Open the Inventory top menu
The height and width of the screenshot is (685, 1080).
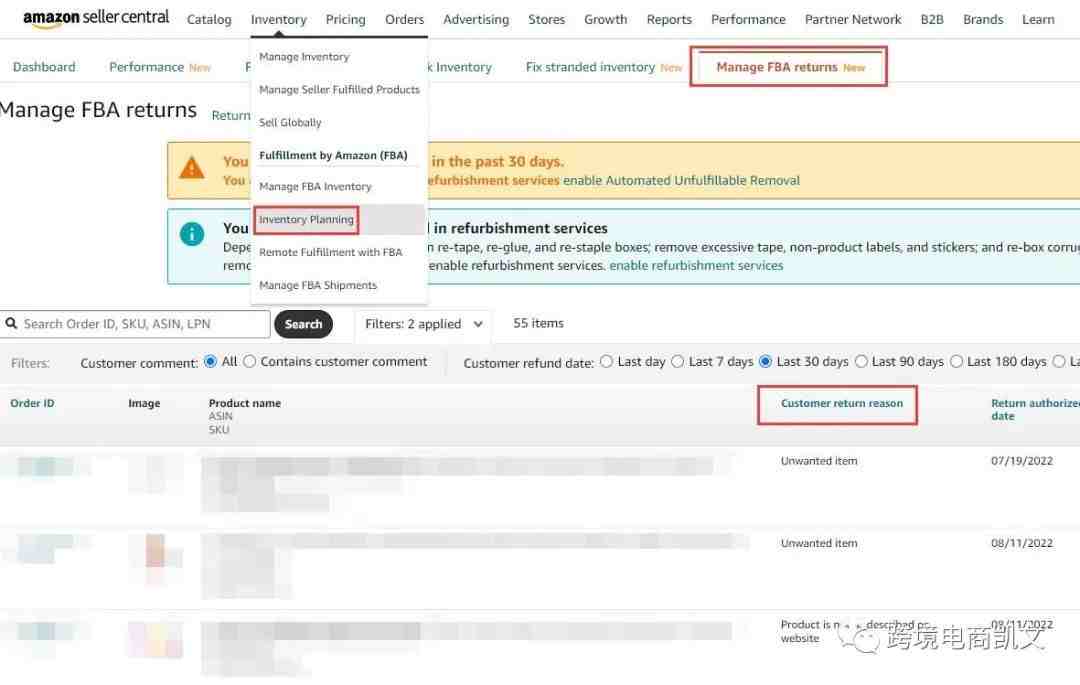(x=278, y=19)
